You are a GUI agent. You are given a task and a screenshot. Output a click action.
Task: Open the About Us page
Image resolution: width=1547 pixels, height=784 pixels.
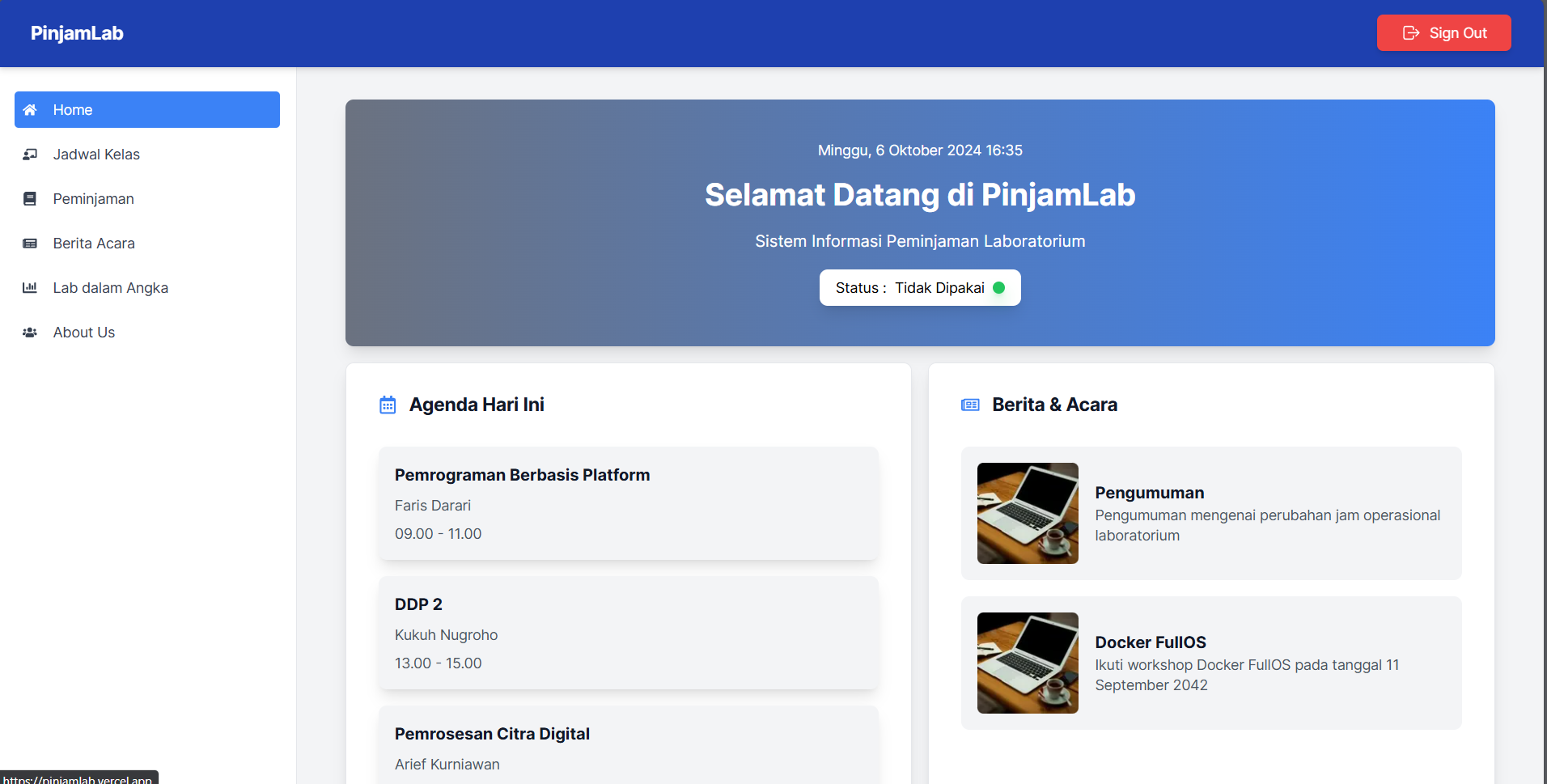tap(84, 333)
